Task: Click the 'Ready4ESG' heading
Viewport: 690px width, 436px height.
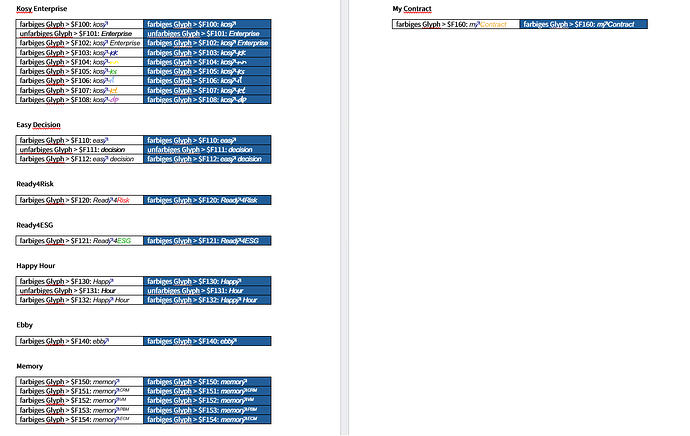Action: click(35, 225)
